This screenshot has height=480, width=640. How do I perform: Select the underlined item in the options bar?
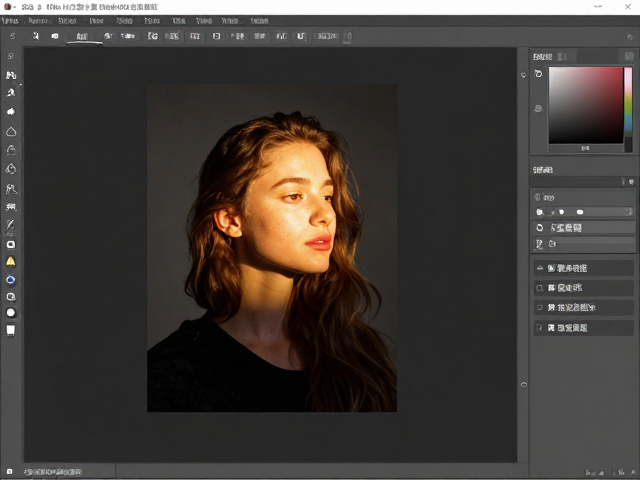click(x=82, y=36)
